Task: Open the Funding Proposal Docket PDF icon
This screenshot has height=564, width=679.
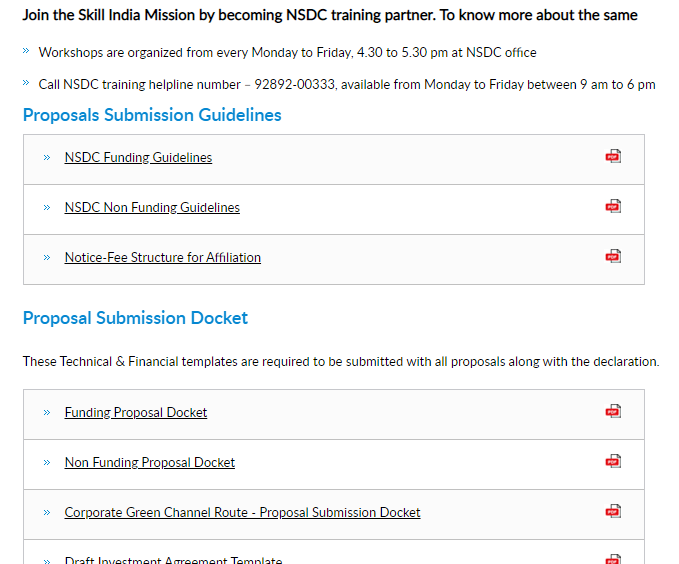Action: coord(613,411)
